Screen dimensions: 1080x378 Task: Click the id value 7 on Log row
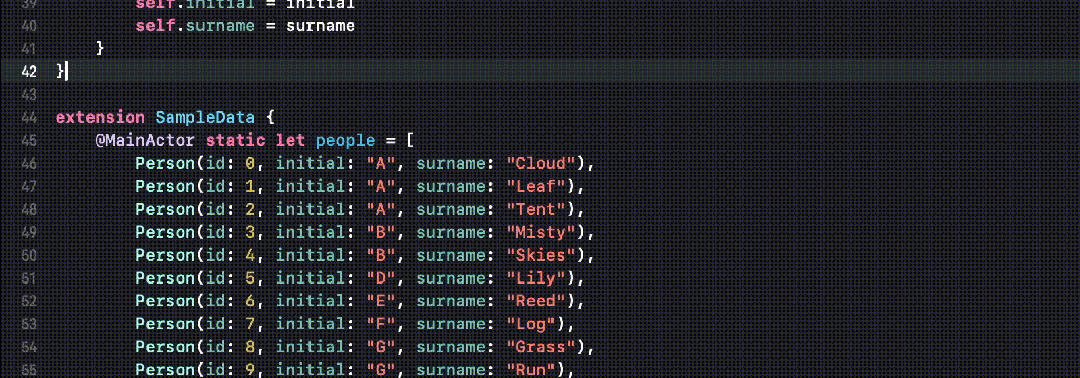(x=251, y=324)
